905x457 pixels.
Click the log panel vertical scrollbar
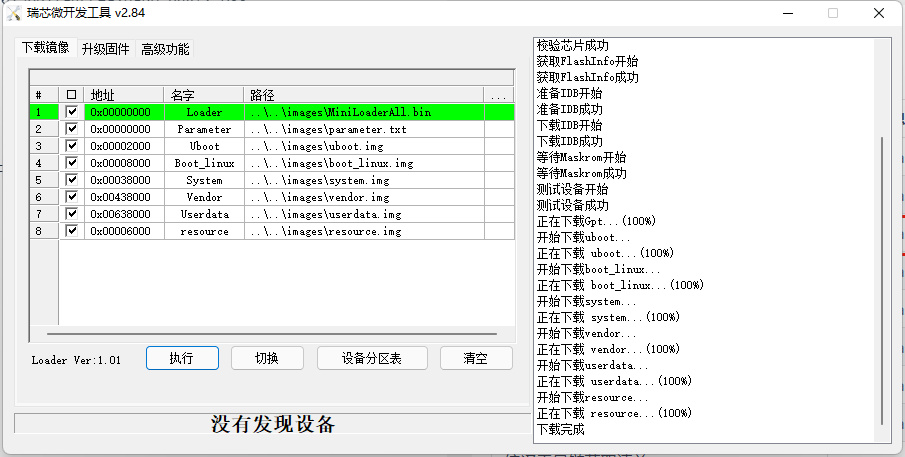882,280
